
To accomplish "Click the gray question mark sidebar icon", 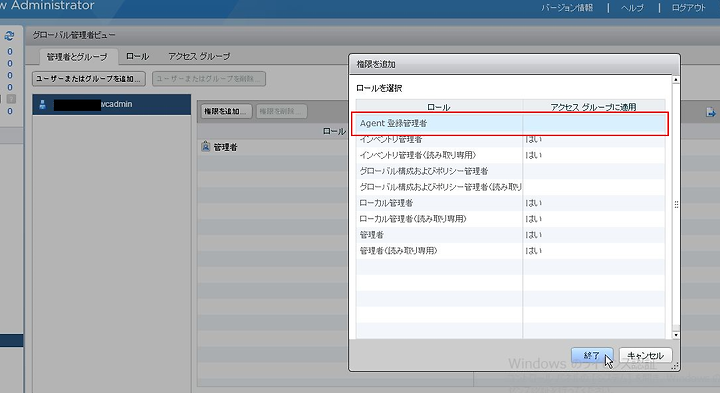I will coord(11,99).
